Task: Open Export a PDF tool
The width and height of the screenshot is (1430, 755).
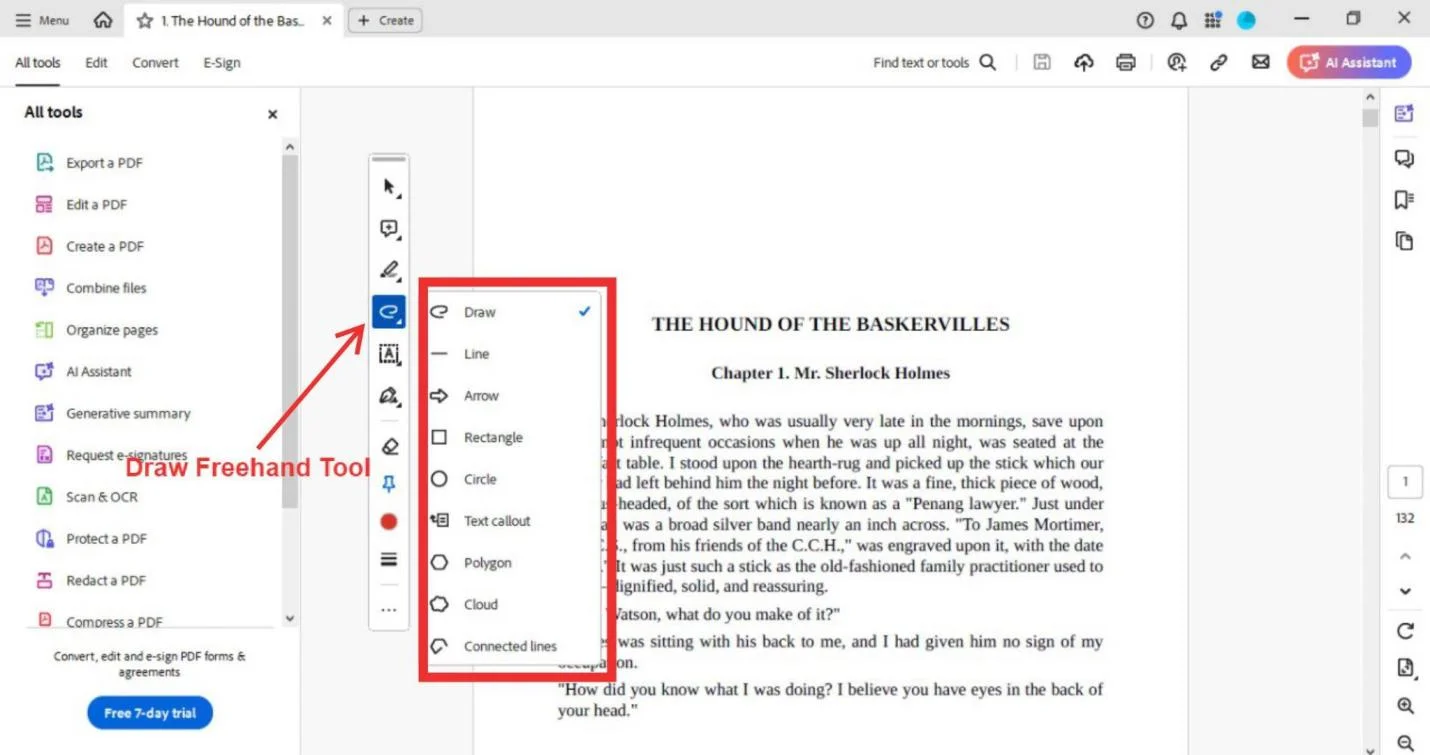Action: (89, 163)
